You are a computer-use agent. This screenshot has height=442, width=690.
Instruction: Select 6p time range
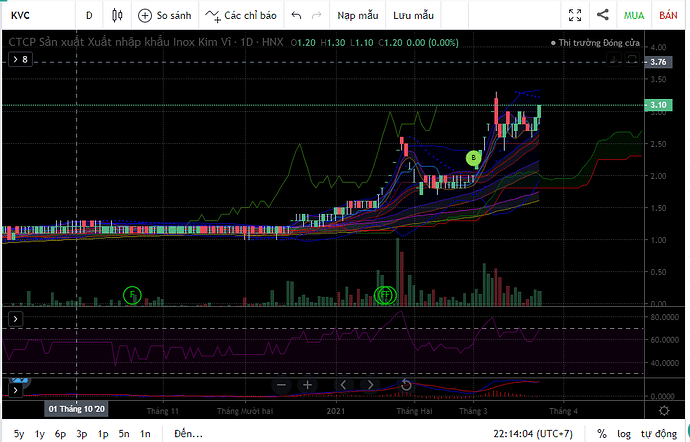(60, 434)
